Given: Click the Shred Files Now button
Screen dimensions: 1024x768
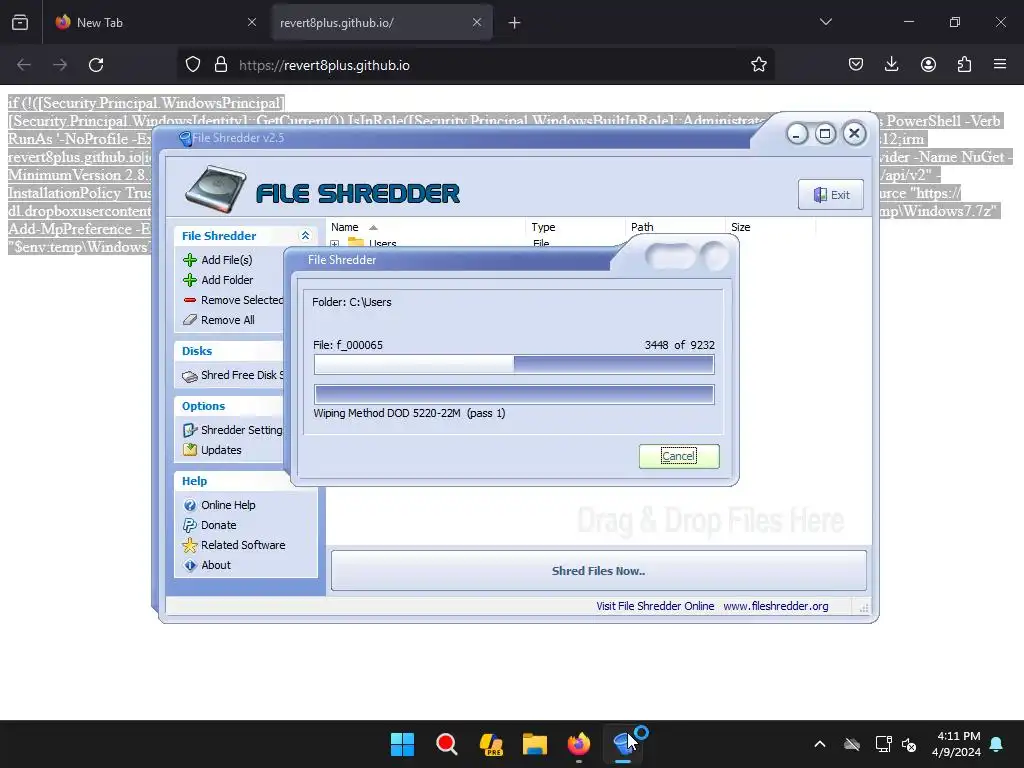Looking at the screenshot, I should coord(598,571).
